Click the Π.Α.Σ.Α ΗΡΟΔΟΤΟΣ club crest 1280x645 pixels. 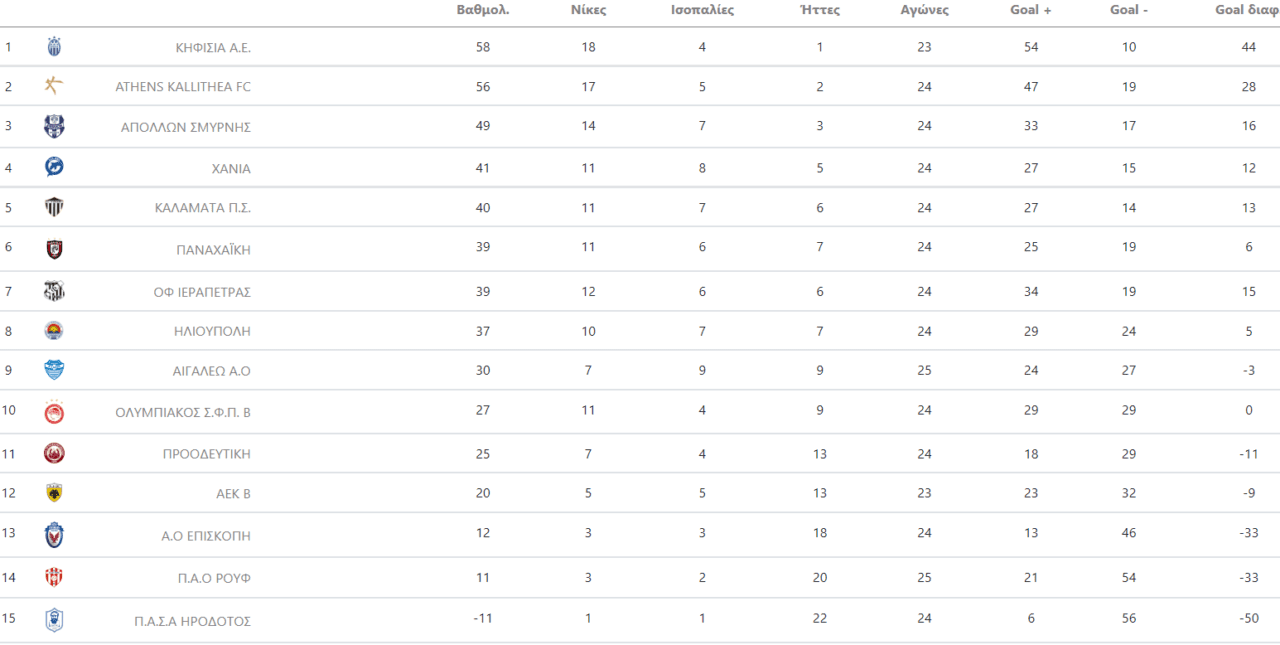(x=54, y=620)
